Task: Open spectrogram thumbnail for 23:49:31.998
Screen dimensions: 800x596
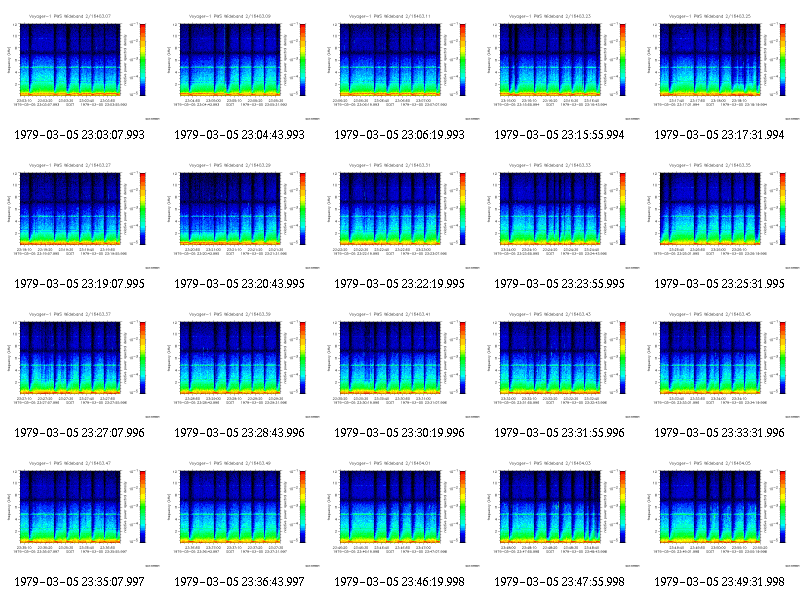Action: [720, 514]
